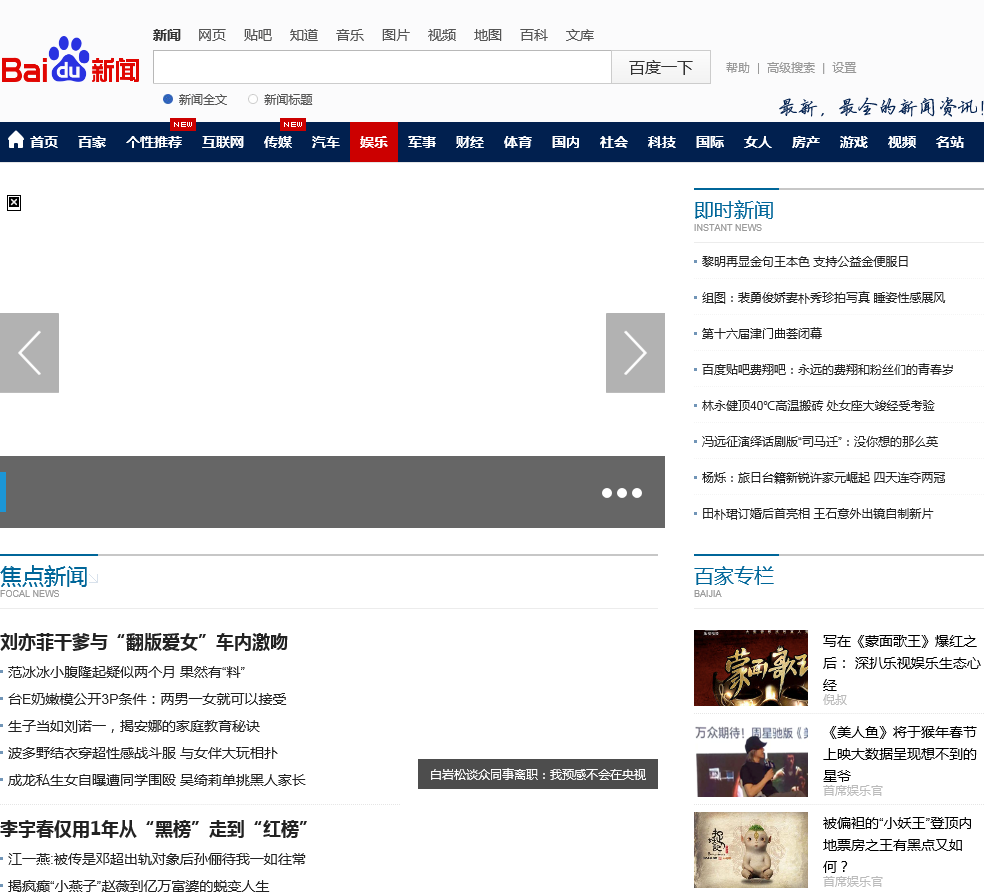The width and height of the screenshot is (984, 895).
Task: Switch to the 百科 tab
Action: 534,35
